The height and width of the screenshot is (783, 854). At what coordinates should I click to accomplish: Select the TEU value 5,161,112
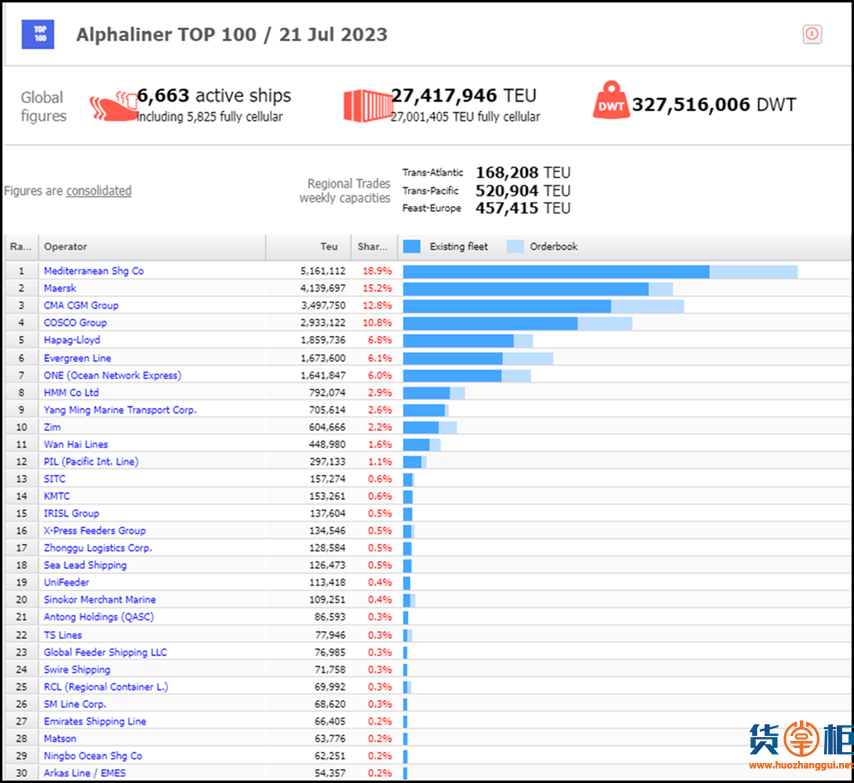coord(323,271)
